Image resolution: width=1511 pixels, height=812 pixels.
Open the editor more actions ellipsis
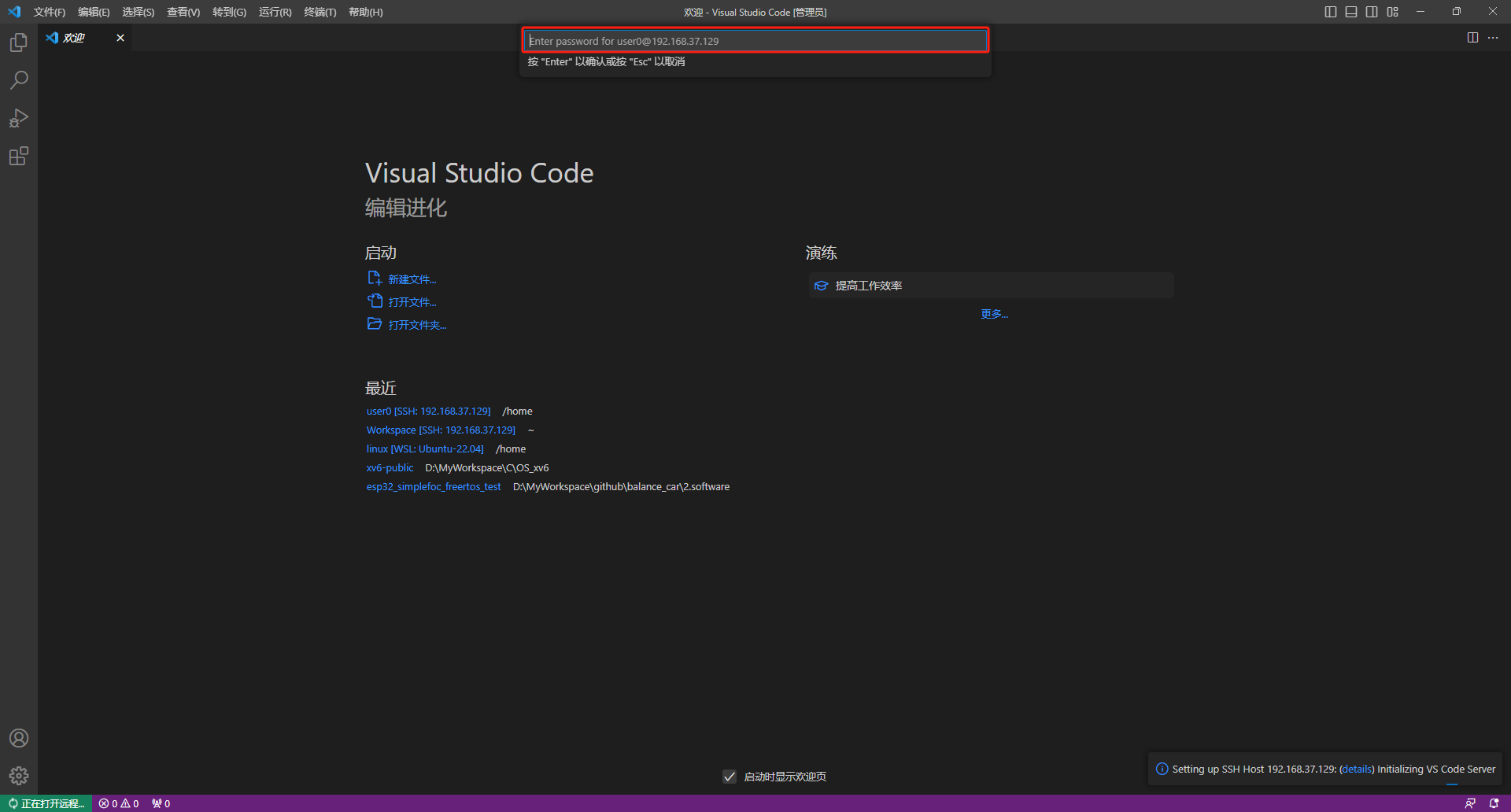coord(1493,38)
